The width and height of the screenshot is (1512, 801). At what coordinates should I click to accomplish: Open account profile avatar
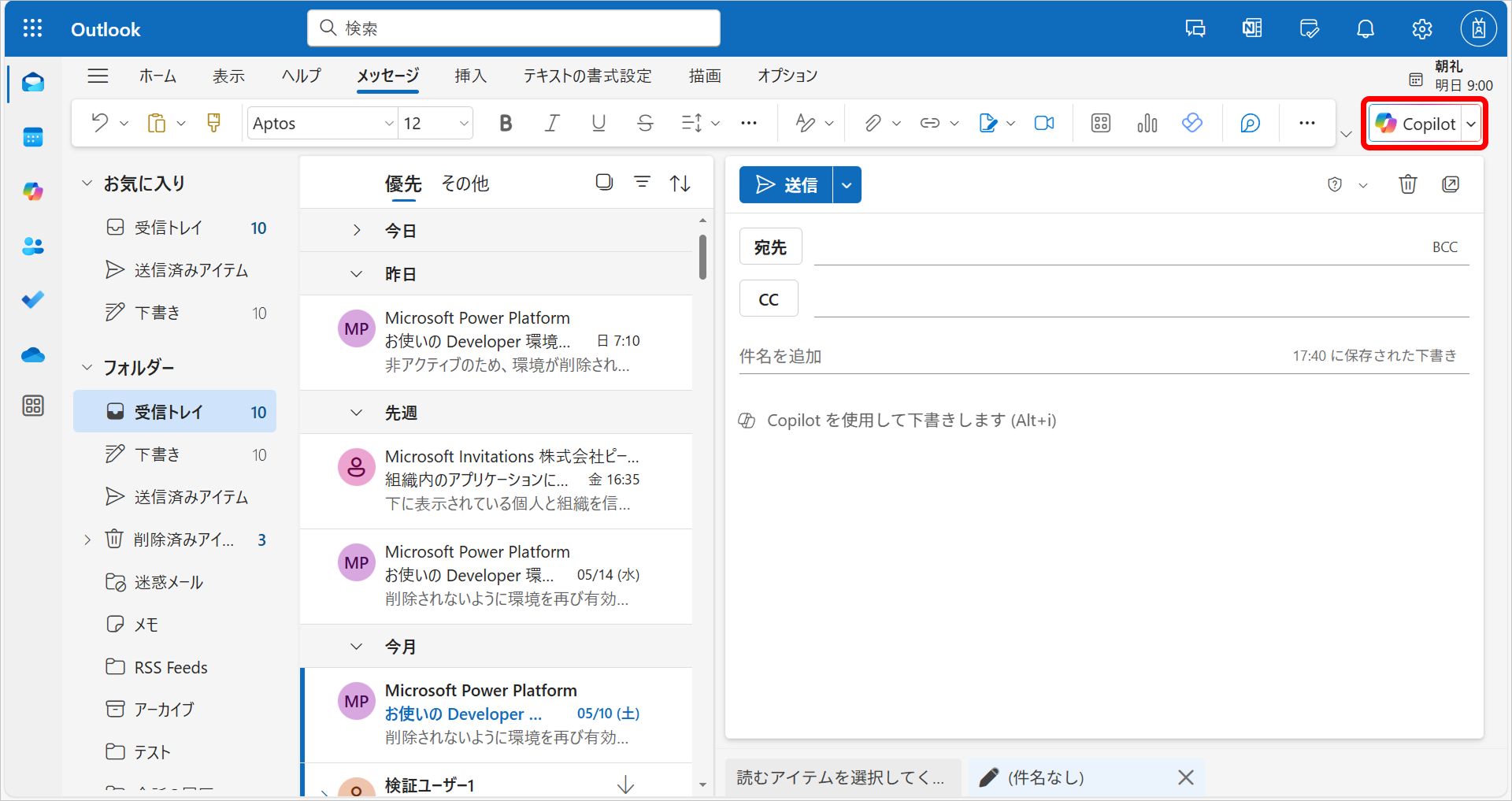pyautogui.click(x=1479, y=29)
